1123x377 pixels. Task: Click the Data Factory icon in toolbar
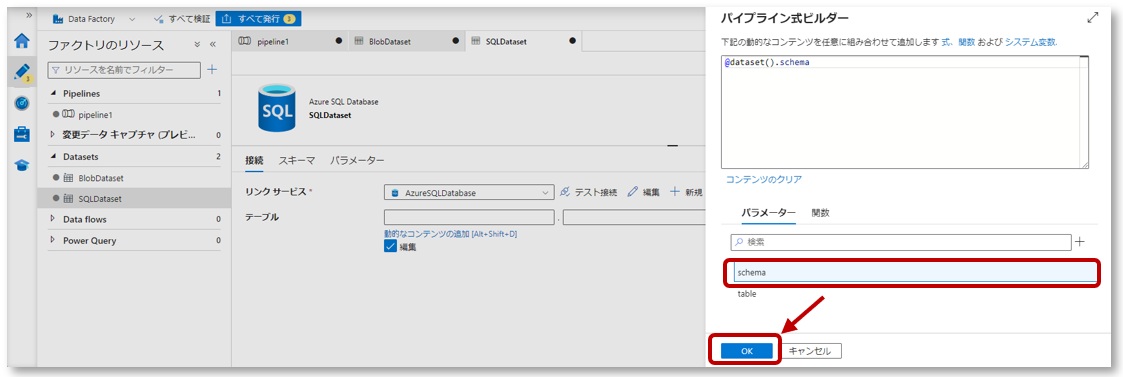[x=59, y=19]
